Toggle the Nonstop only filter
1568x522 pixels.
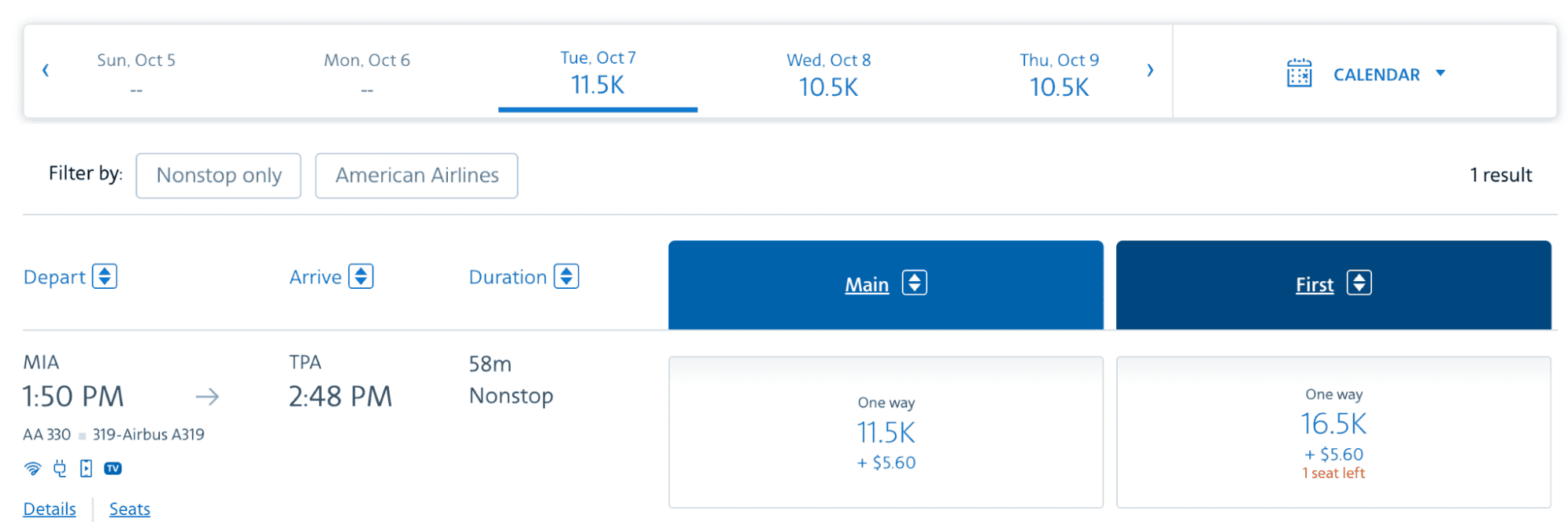(x=219, y=175)
